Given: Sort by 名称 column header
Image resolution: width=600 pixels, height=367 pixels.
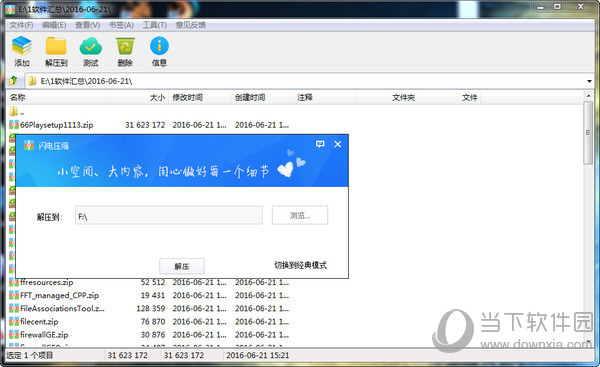Looking at the screenshot, I should pos(57,98).
